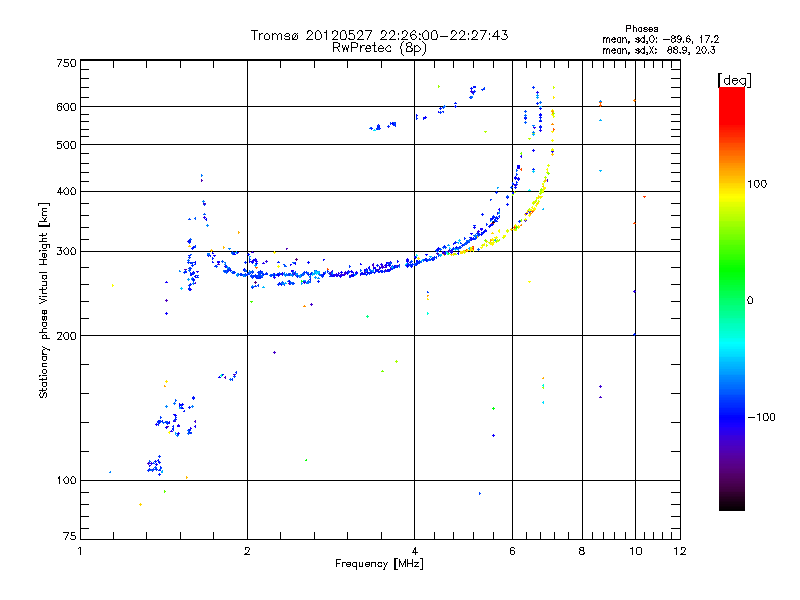Viewport: 800px width, 600px height.
Task: Click the "Frequency [MHz]" axis label
Action: [x=379, y=564]
